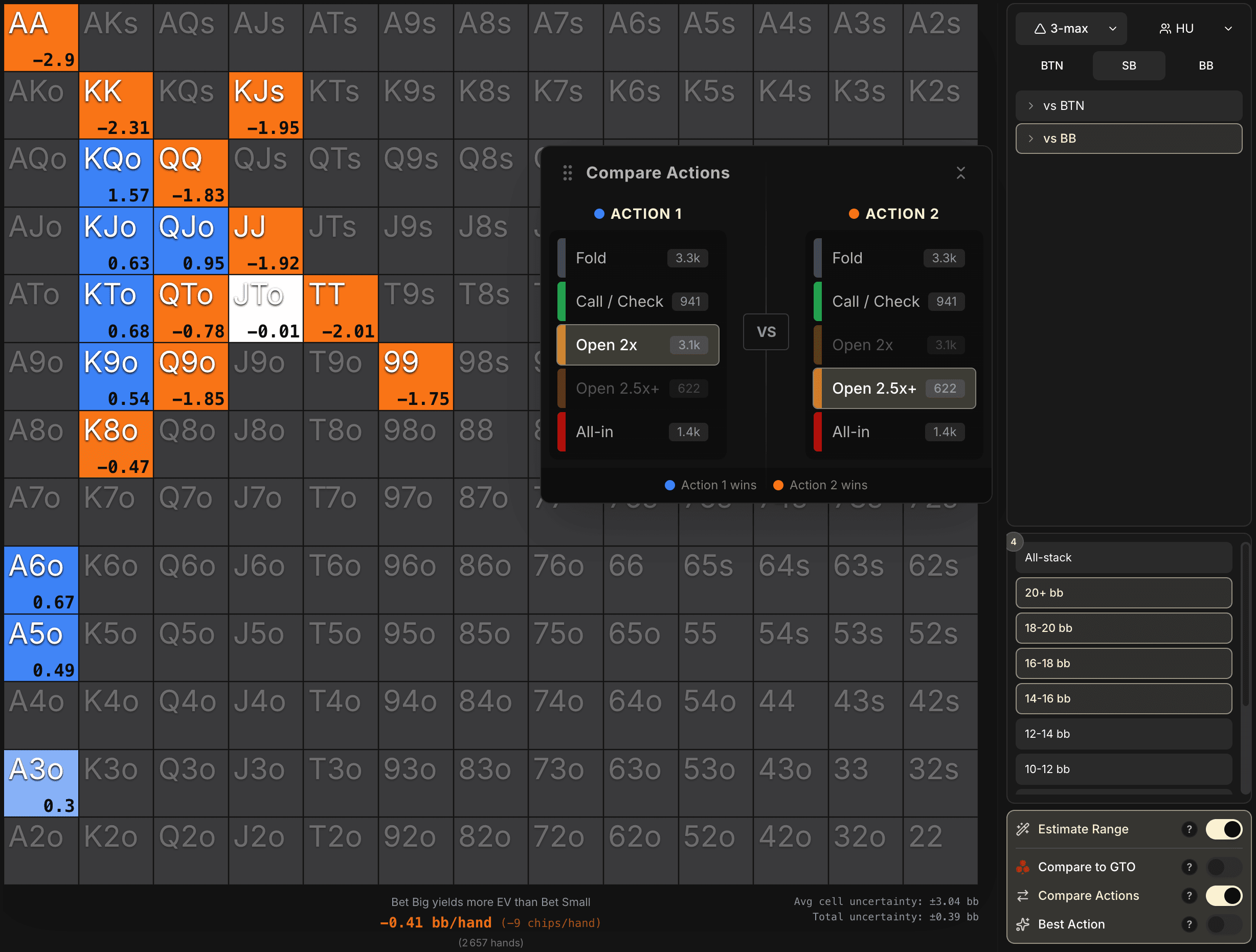
Task: Click the KJs hand cell
Action: [266, 105]
